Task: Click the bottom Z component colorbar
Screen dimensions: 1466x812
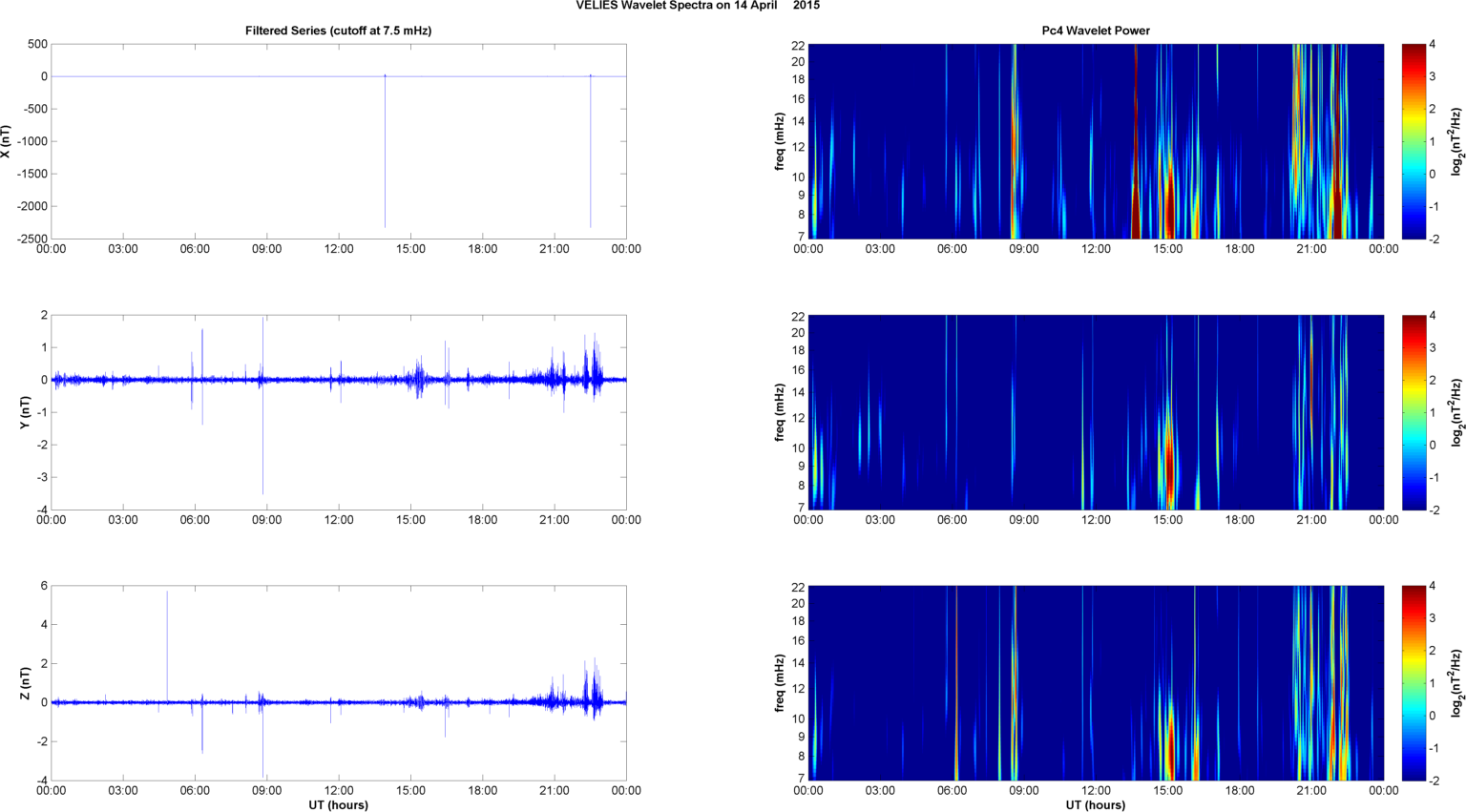Action: 1414,683
